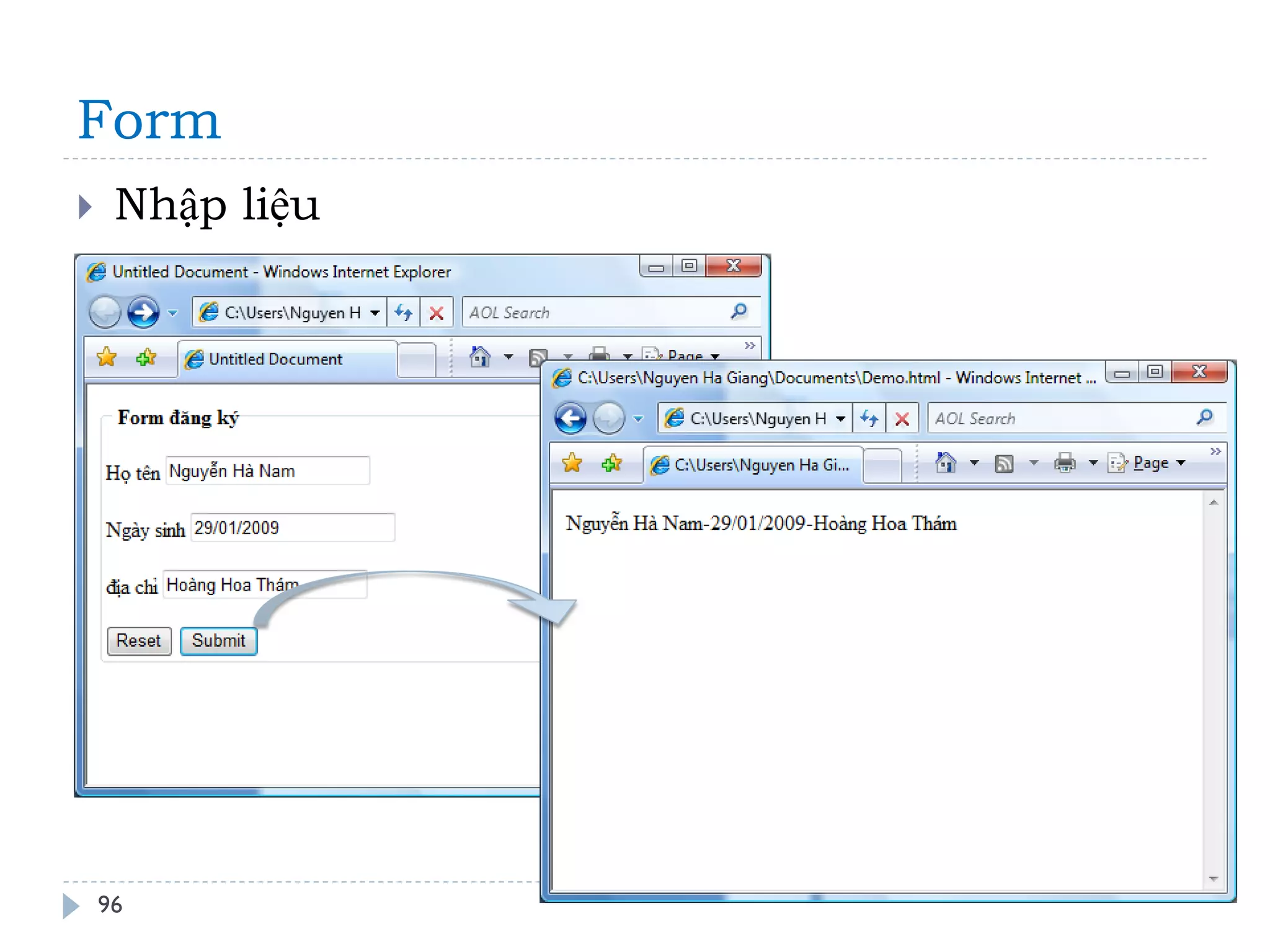Expand Home dropdown arrow in Untitled Document window
The height and width of the screenshot is (952, 1270).
(508, 356)
